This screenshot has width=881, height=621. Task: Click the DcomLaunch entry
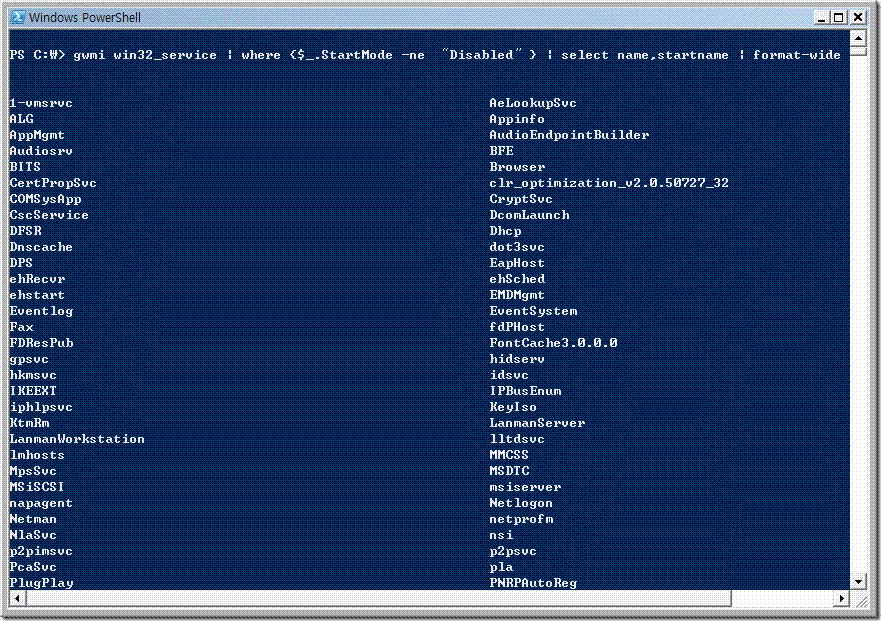[529, 215]
